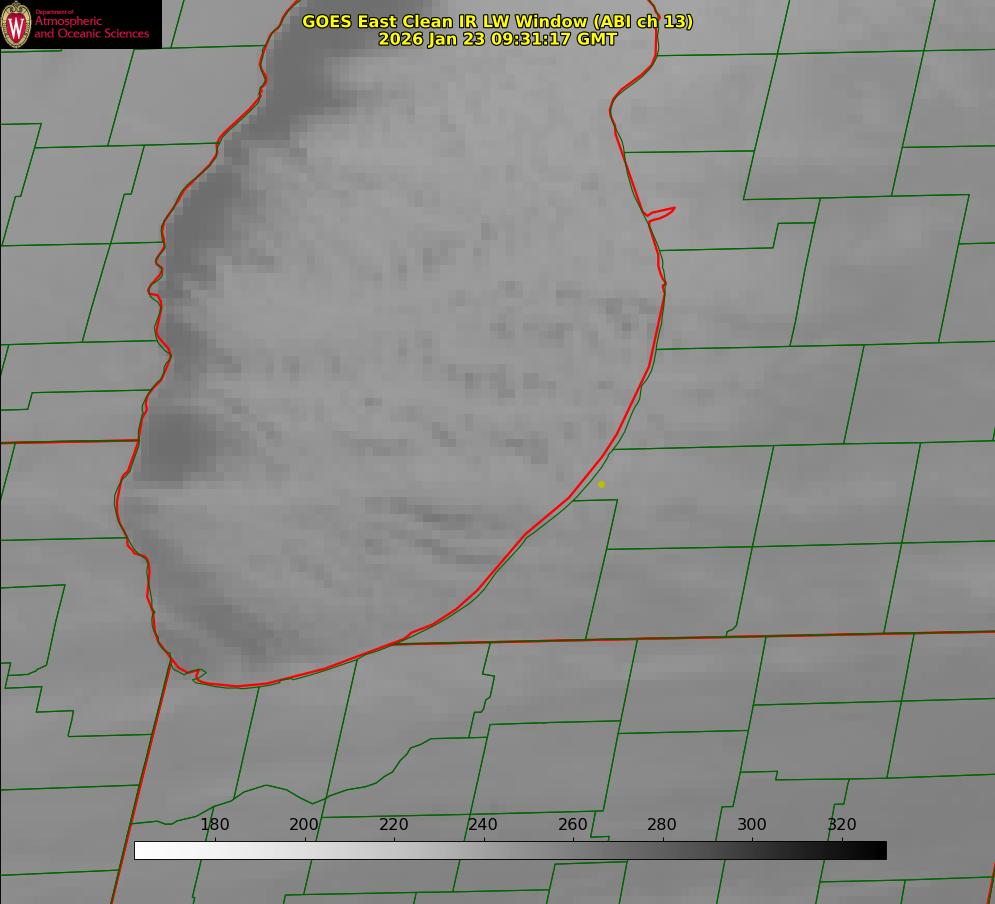Click the yellow dot marker near the lakeshore
The height and width of the screenshot is (904, 995).
pos(601,484)
